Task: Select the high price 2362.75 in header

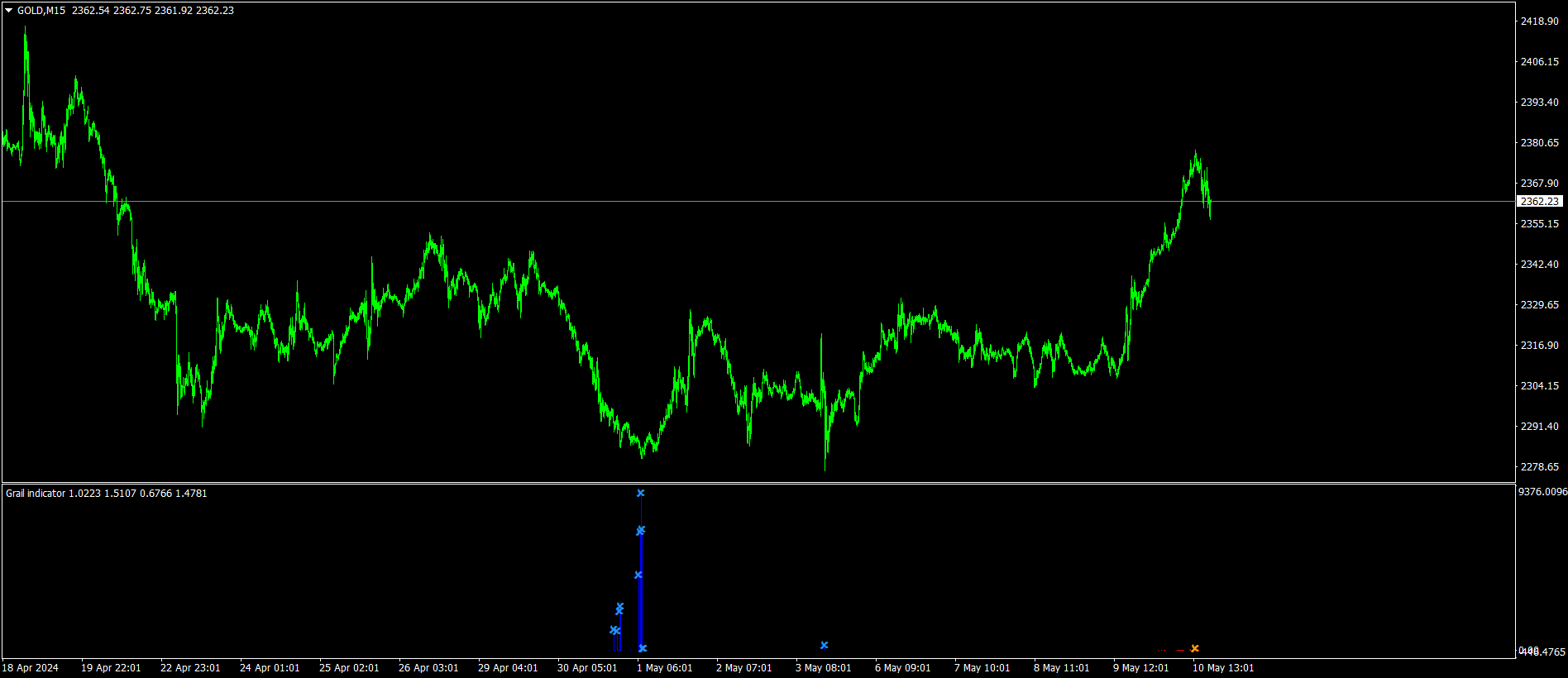Action: pyautogui.click(x=132, y=11)
